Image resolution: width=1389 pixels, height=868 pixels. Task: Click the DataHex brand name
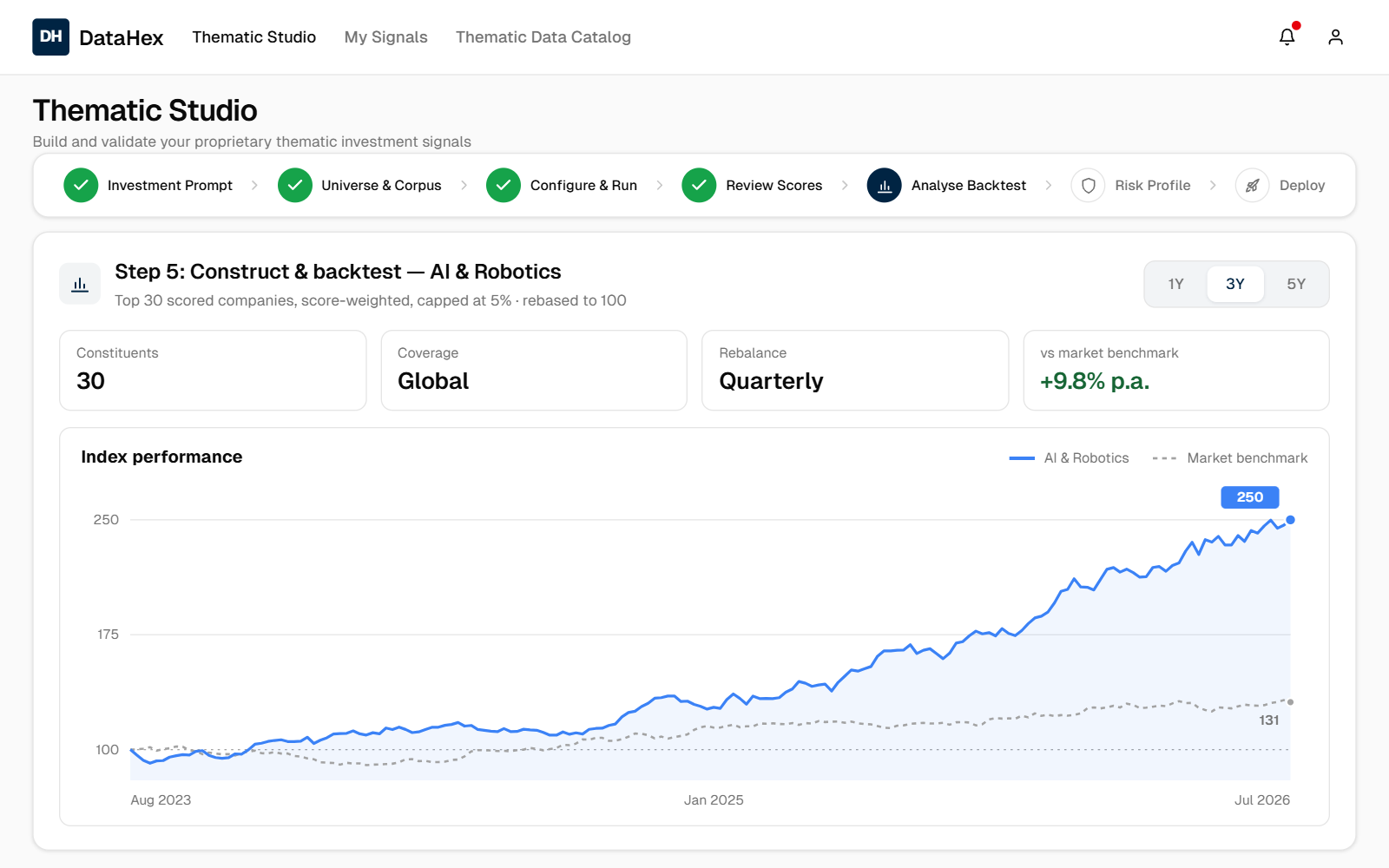coord(121,37)
